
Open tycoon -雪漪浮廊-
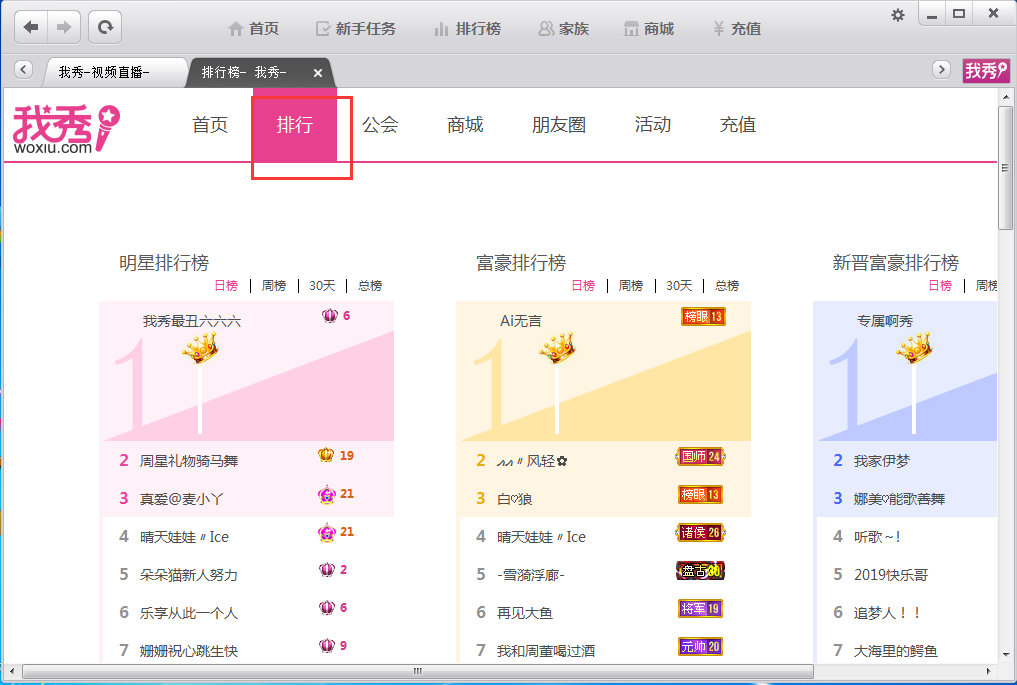[x=531, y=575]
